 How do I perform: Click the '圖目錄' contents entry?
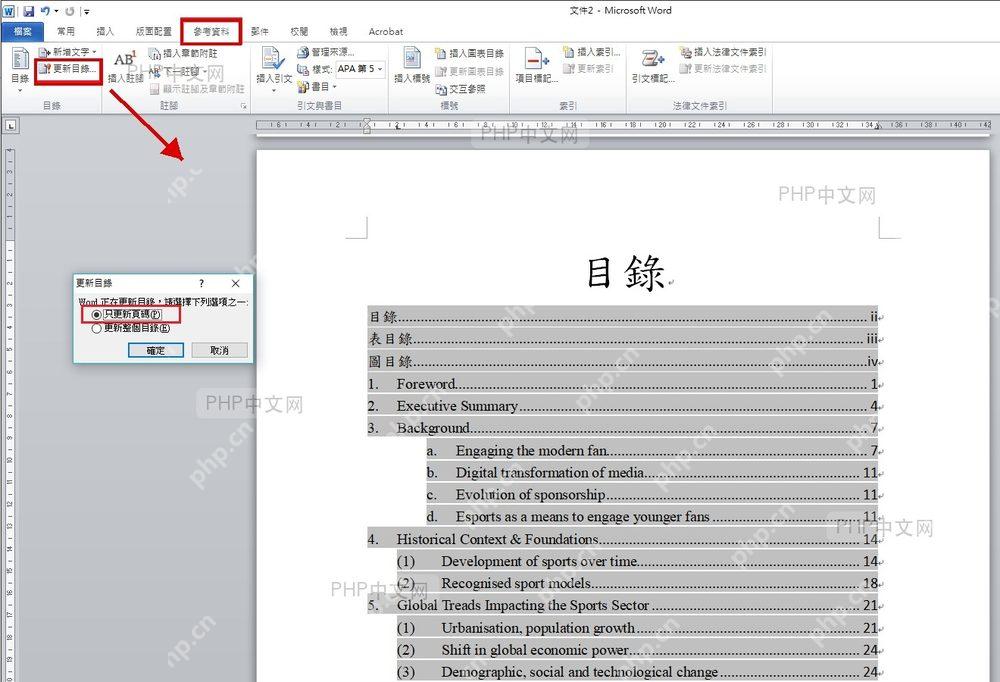[x=622, y=361]
